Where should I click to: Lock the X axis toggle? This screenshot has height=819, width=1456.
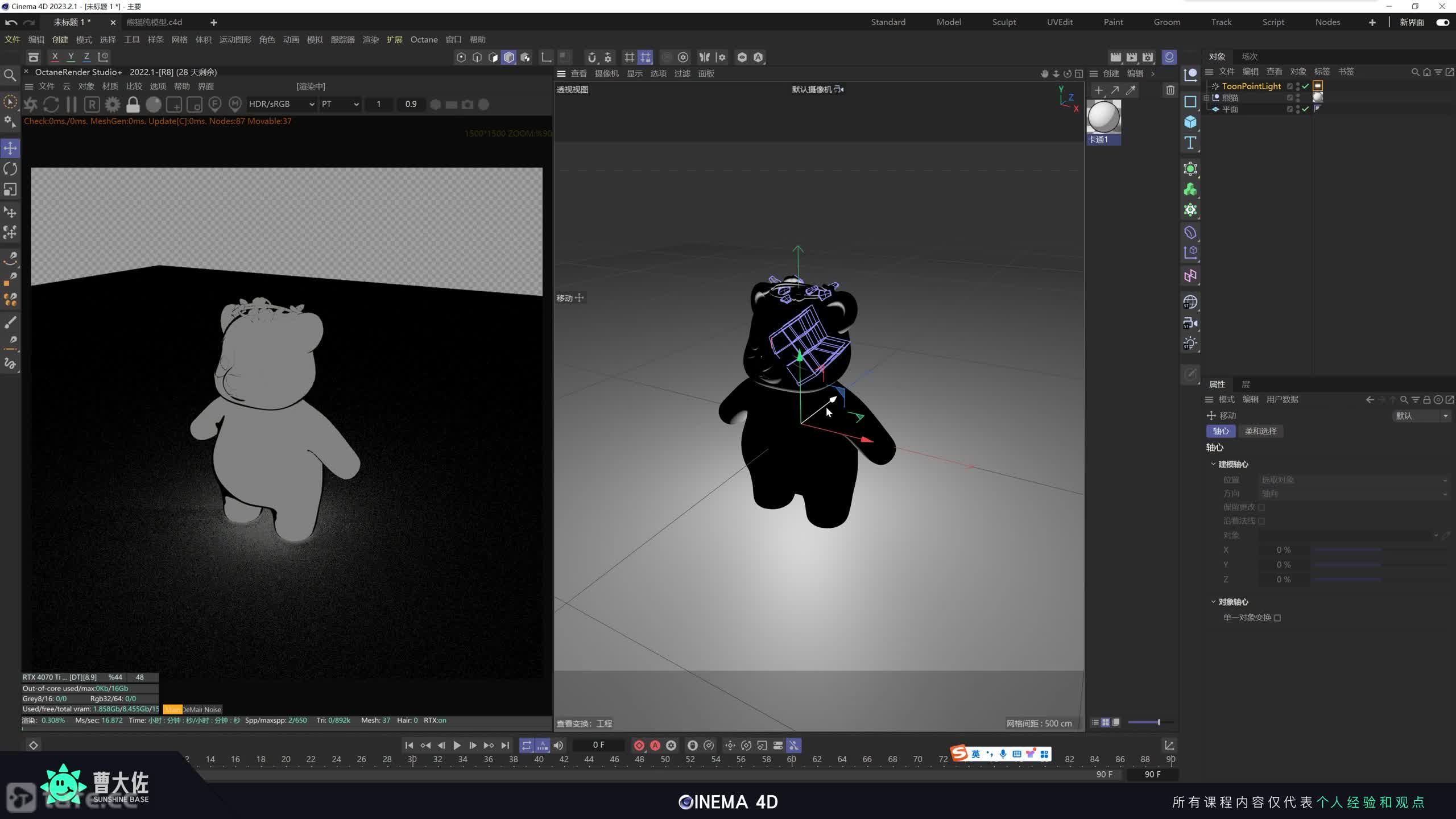[x=55, y=57]
